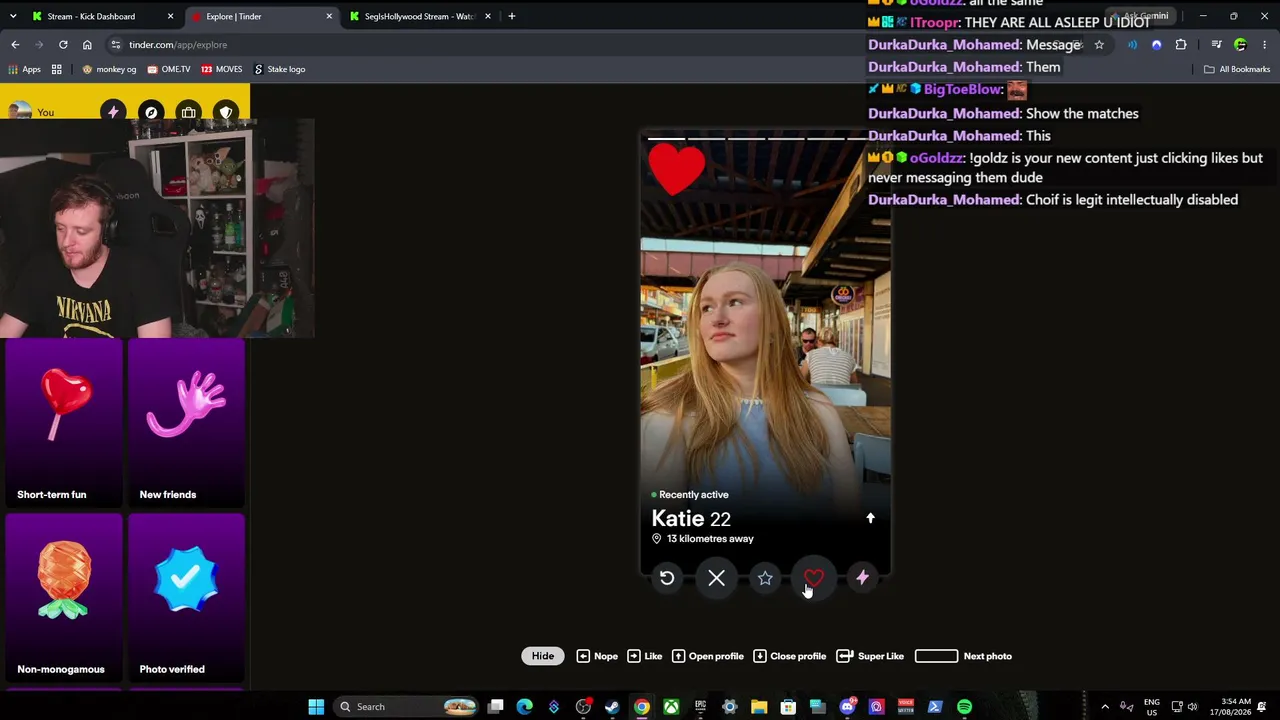The width and height of the screenshot is (1280, 720).
Task: Select the Explore | Tinder tab
Action: click(x=260, y=16)
